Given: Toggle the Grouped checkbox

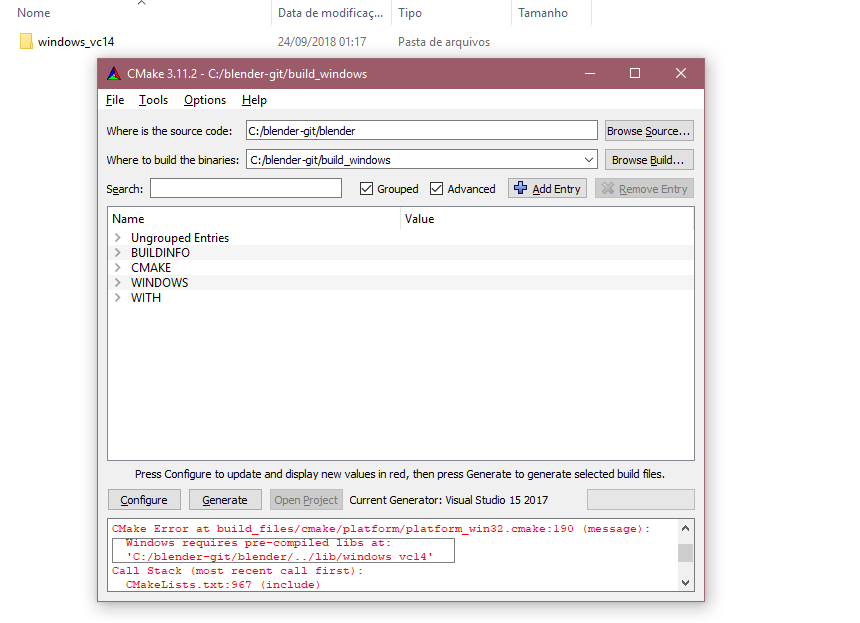Looking at the screenshot, I should pyautogui.click(x=366, y=189).
